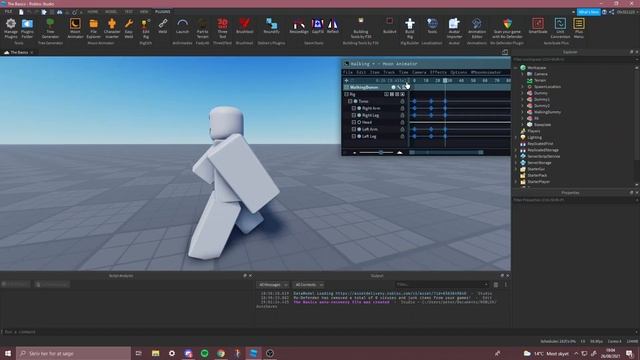Screen dimensions: 640x360
Task: Click the Moon Animator timeline scroll bar
Action: click(x=446, y=152)
